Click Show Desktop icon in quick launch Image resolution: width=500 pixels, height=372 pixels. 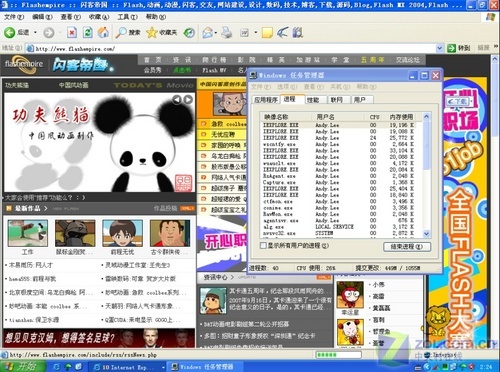[x=79, y=367]
